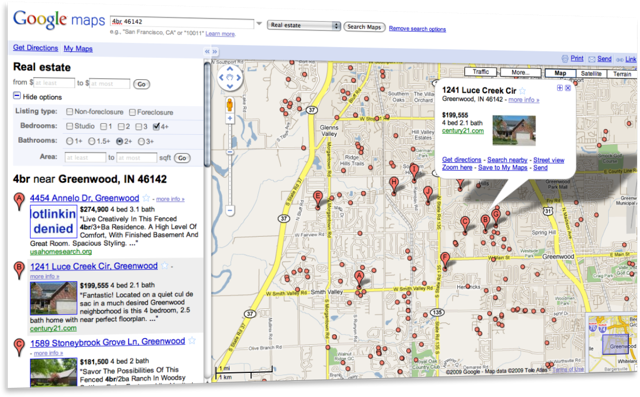Click the zoom slider track on the map
The width and height of the screenshot is (640, 397).
pos(230,165)
